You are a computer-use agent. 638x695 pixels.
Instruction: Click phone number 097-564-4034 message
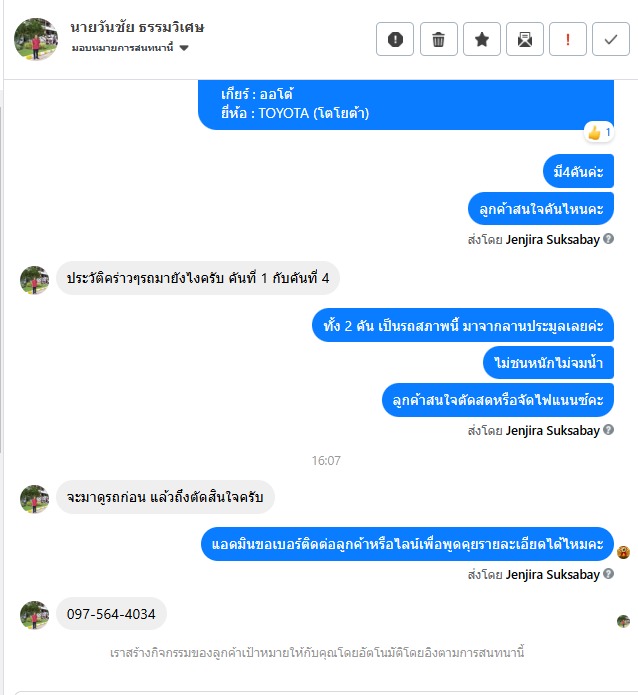(x=111, y=614)
